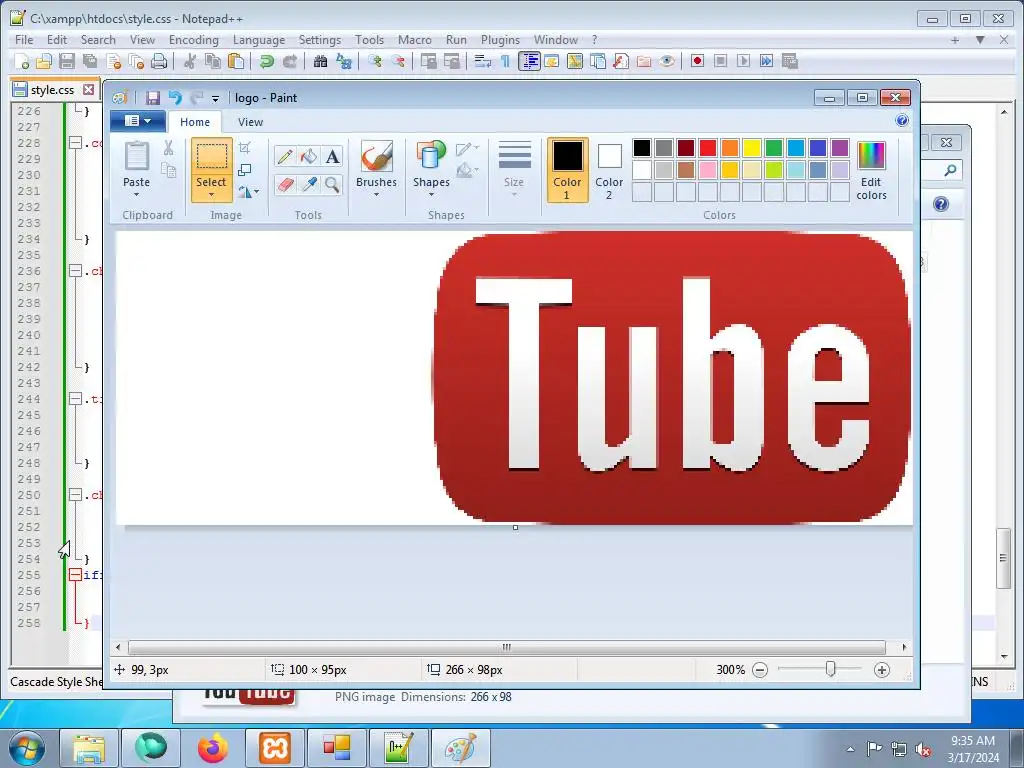1024x768 pixels.
Task: Close the style.css tab
Action: tap(88, 89)
